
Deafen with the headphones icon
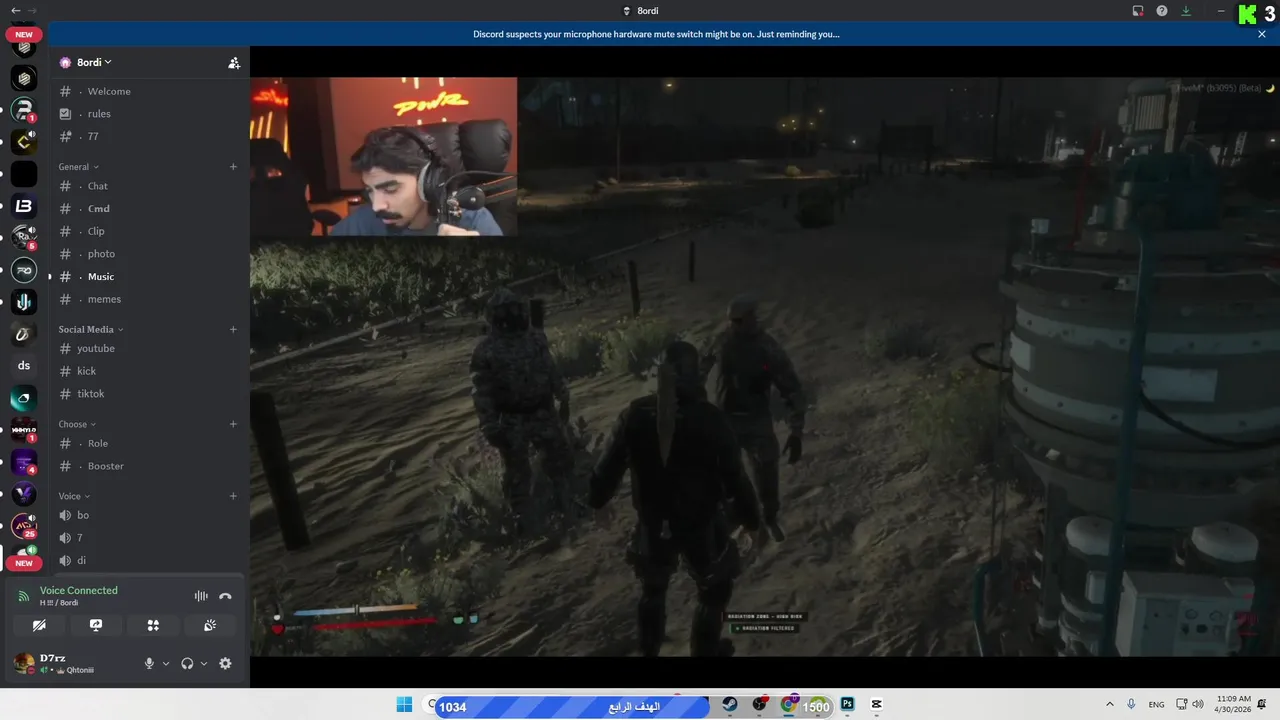pyautogui.click(x=187, y=663)
